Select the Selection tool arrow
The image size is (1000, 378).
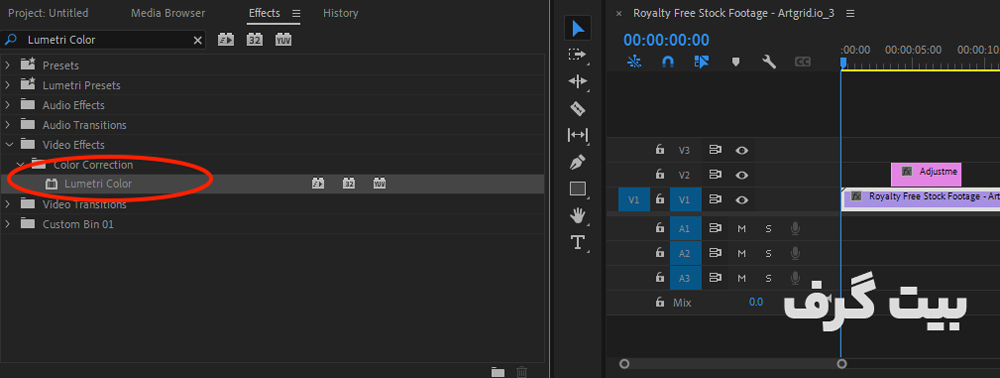point(578,28)
